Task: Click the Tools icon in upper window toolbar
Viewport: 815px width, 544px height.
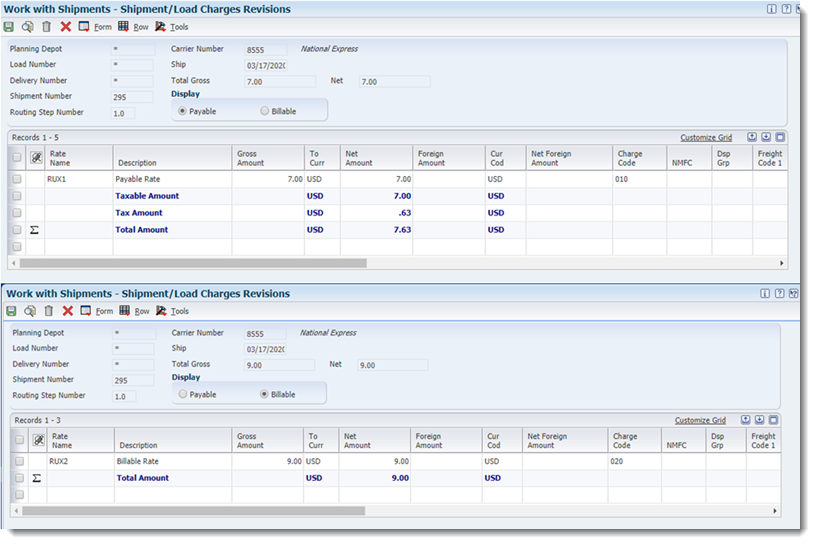Action: [161, 26]
